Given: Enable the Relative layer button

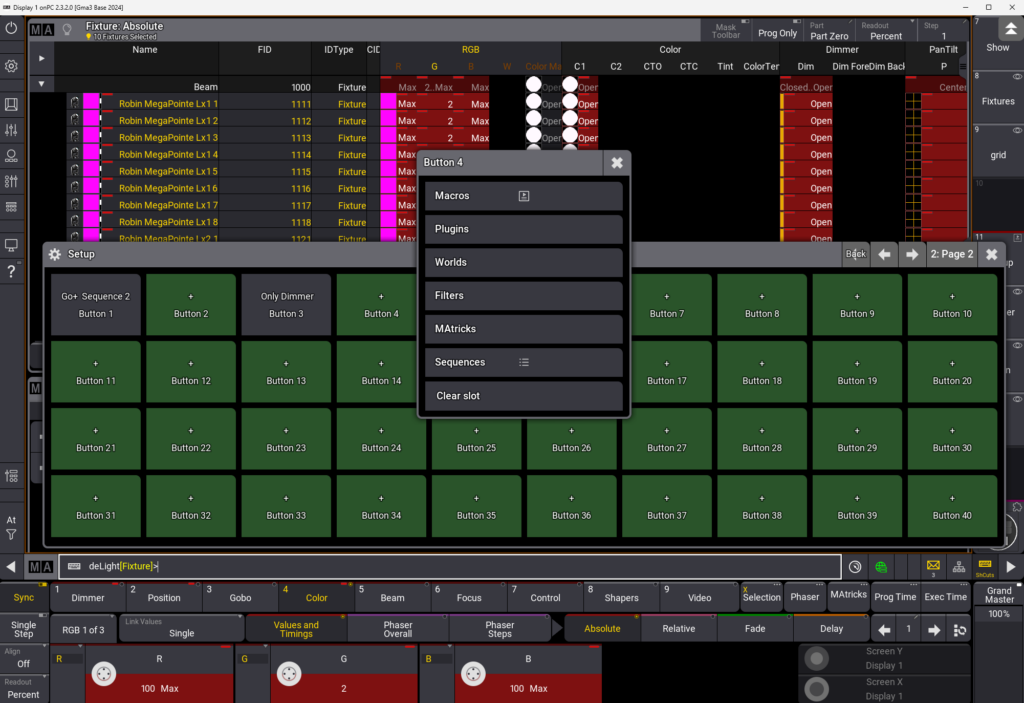Looking at the screenshot, I should 679,629.
